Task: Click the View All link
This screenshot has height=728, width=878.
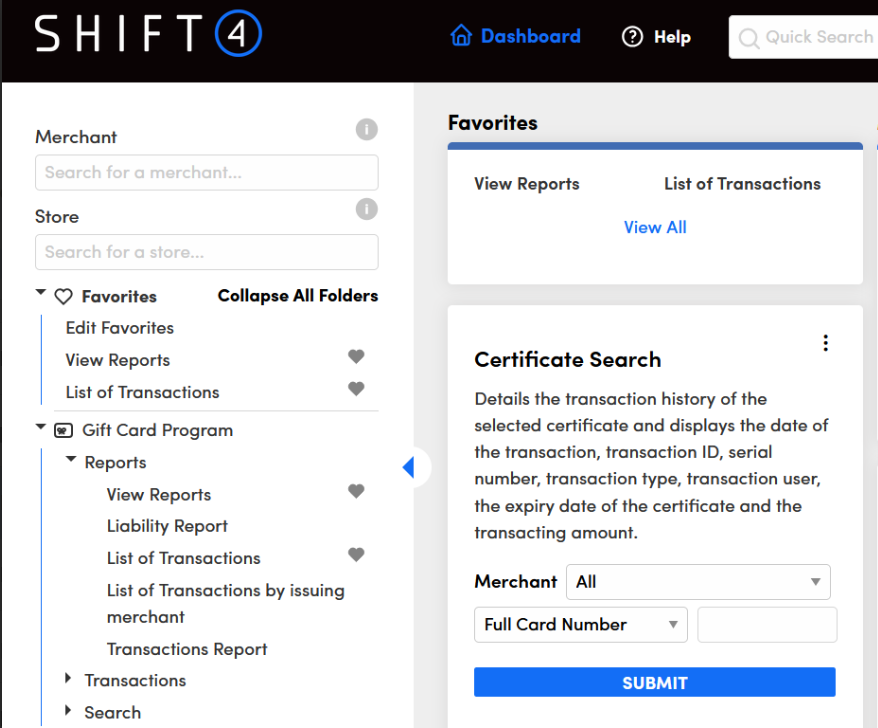Action: (655, 227)
